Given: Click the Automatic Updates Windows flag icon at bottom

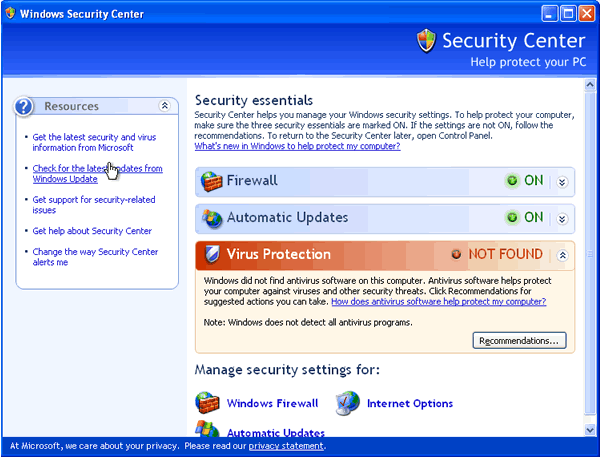Looking at the screenshot, I should (x=207, y=429).
